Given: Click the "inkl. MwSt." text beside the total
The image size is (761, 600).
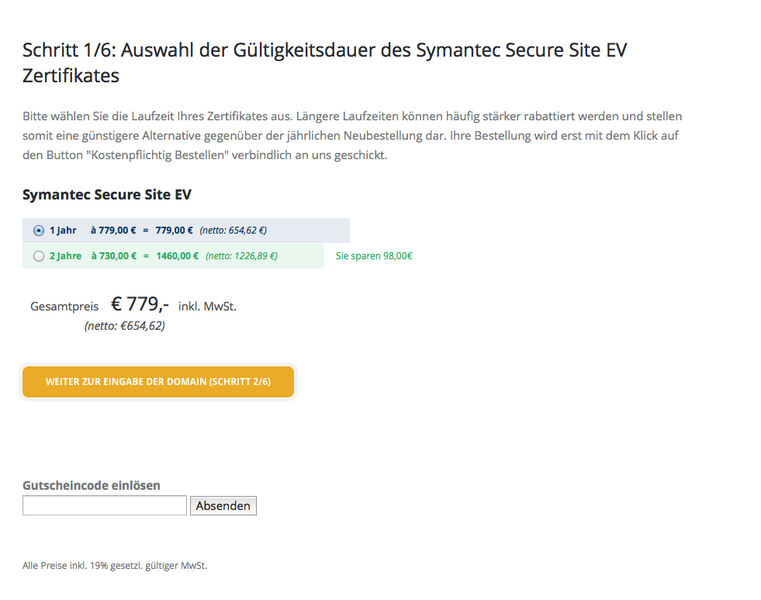Looking at the screenshot, I should (207, 306).
